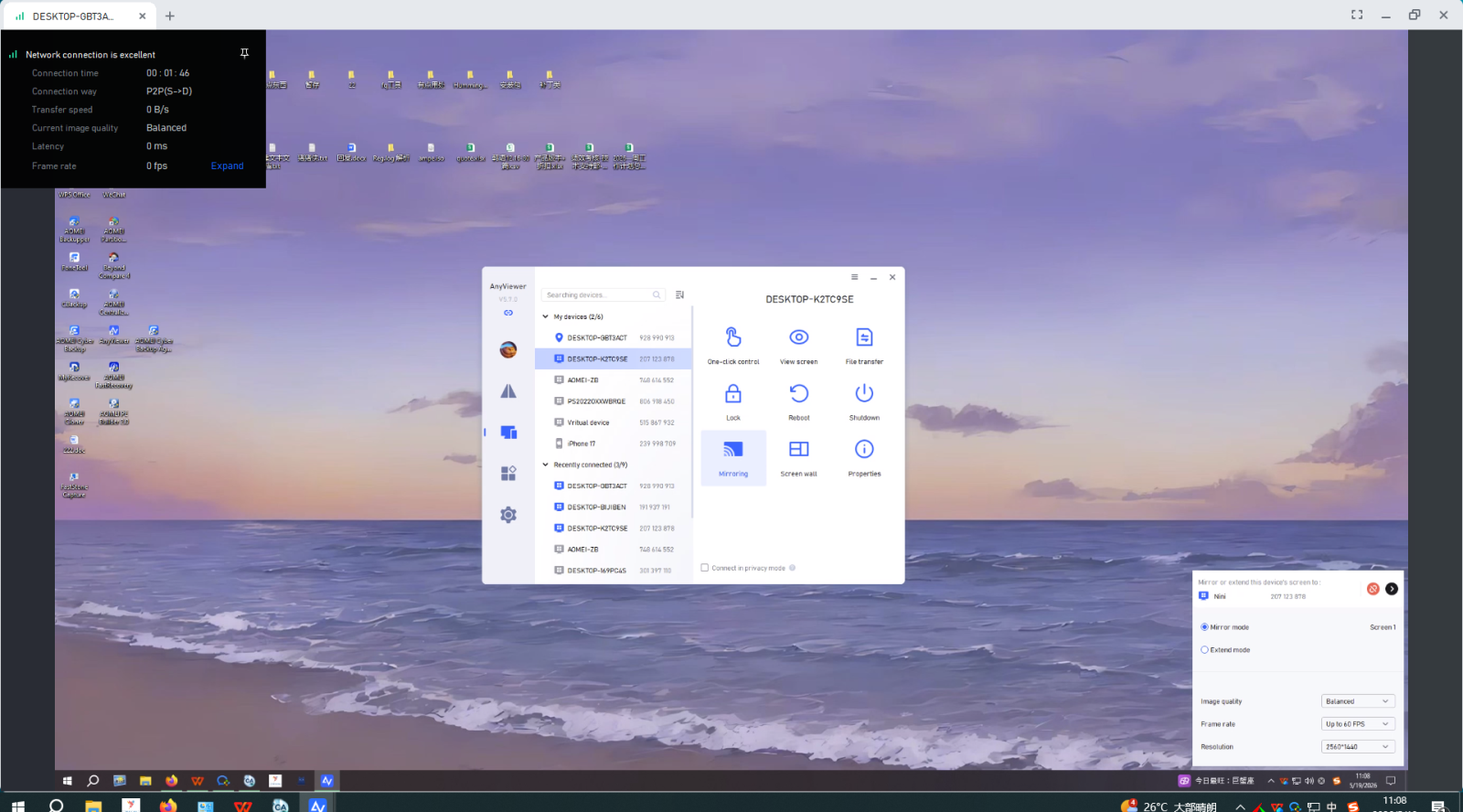Click the Shutdown power icon
This screenshot has width=1463, height=812.
864,393
